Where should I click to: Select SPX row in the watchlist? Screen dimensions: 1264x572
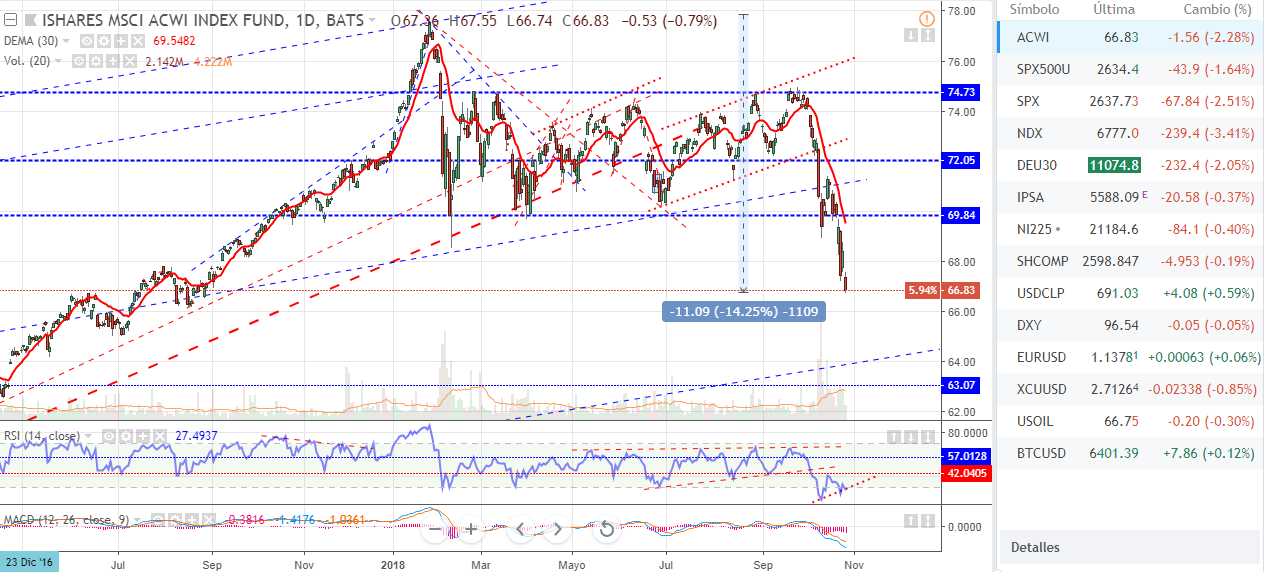tap(1130, 101)
